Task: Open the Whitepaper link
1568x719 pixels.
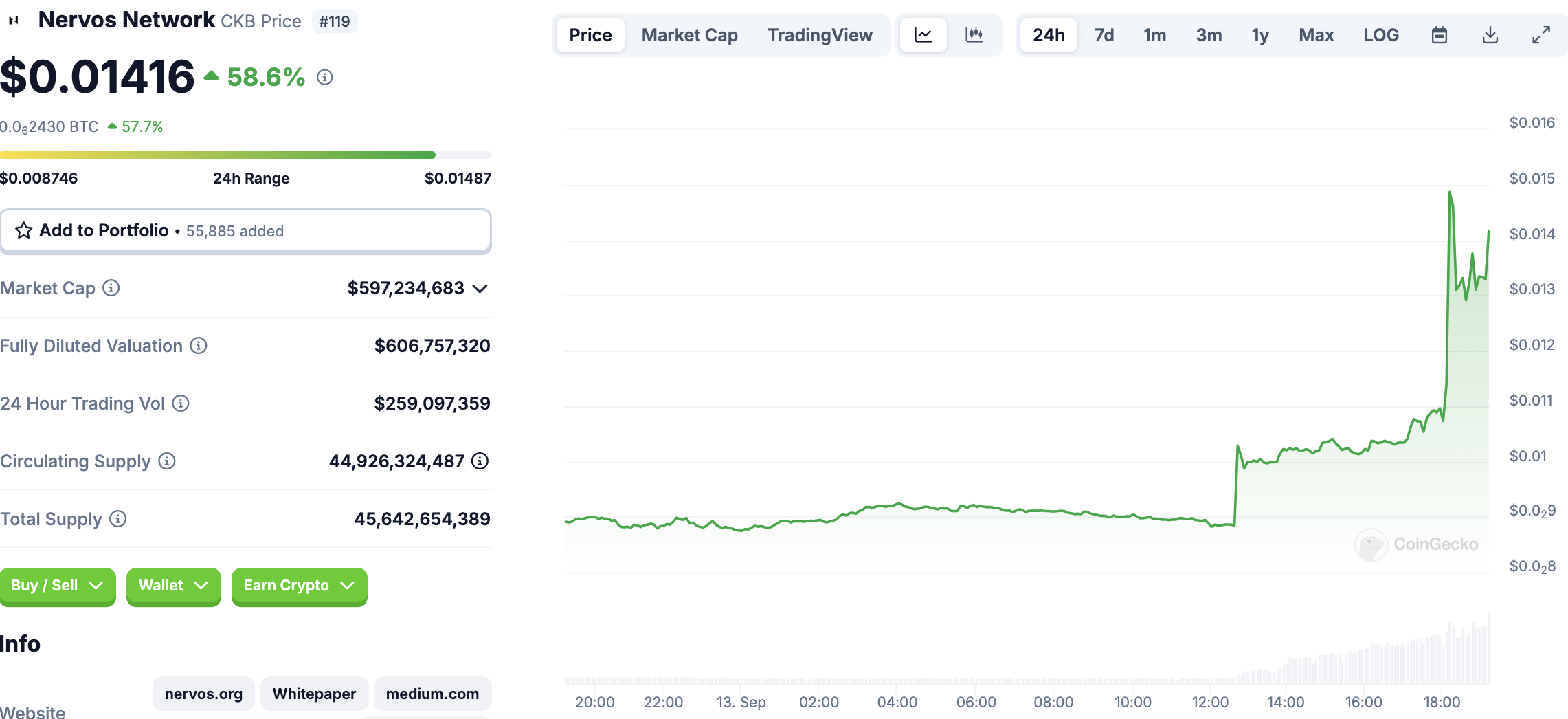Action: click(314, 694)
